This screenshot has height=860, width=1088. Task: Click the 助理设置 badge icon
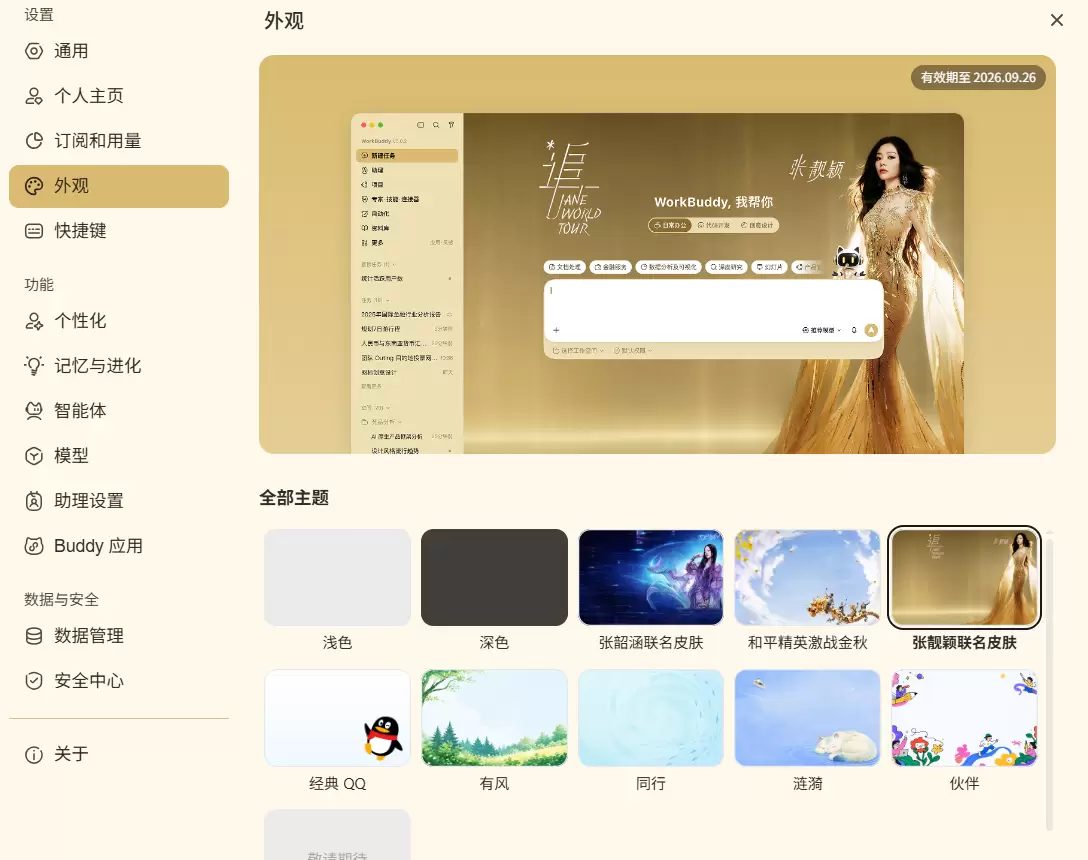click(x=34, y=501)
